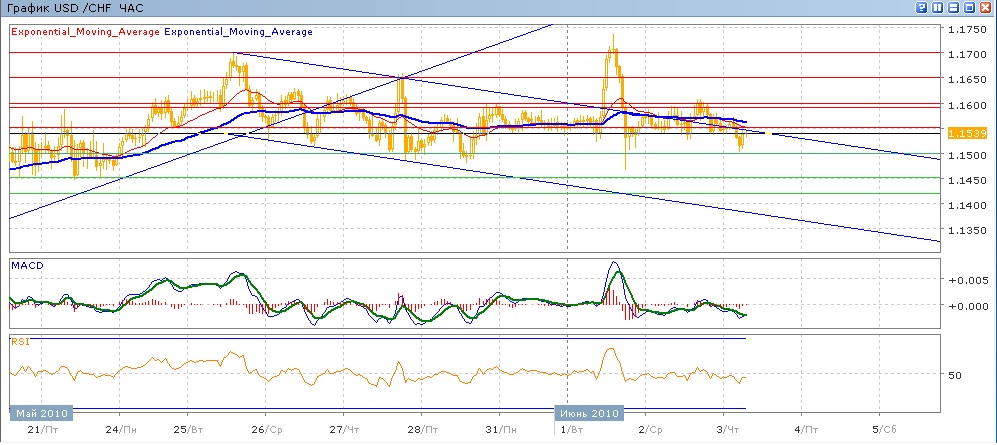Screen dimensions: 997x445
Task: Click the blue Exponential_Moving_Average legend label
Action: (238, 32)
